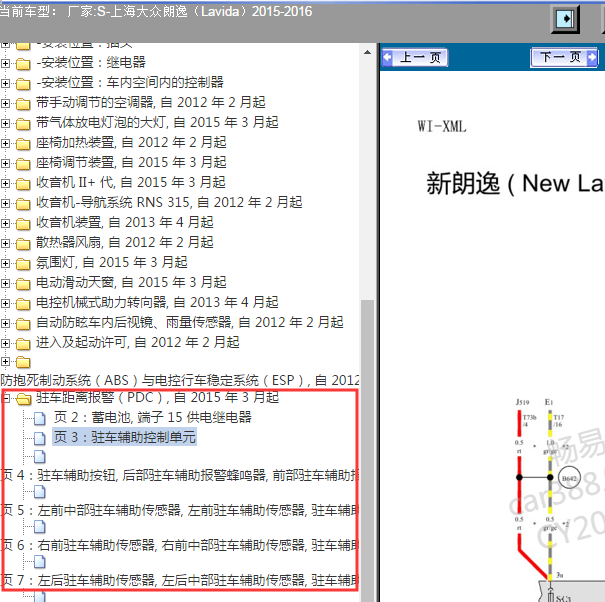Click folder icon of -安装位置：继电器

[23, 63]
